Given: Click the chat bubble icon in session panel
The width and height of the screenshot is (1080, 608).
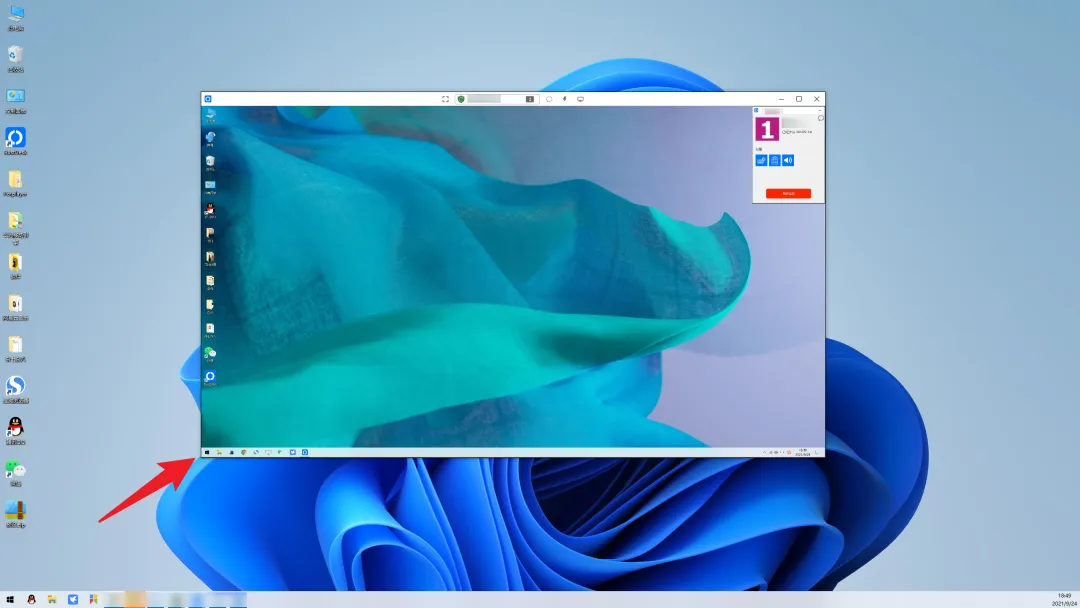Looking at the screenshot, I should [x=820, y=118].
